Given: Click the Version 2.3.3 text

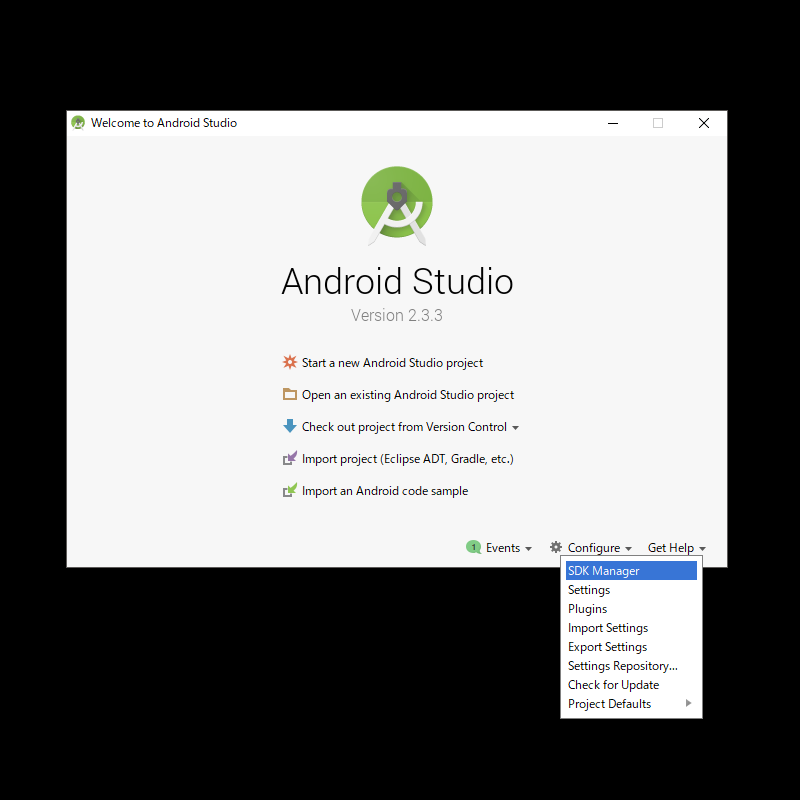Looking at the screenshot, I should pyautogui.click(x=396, y=315).
